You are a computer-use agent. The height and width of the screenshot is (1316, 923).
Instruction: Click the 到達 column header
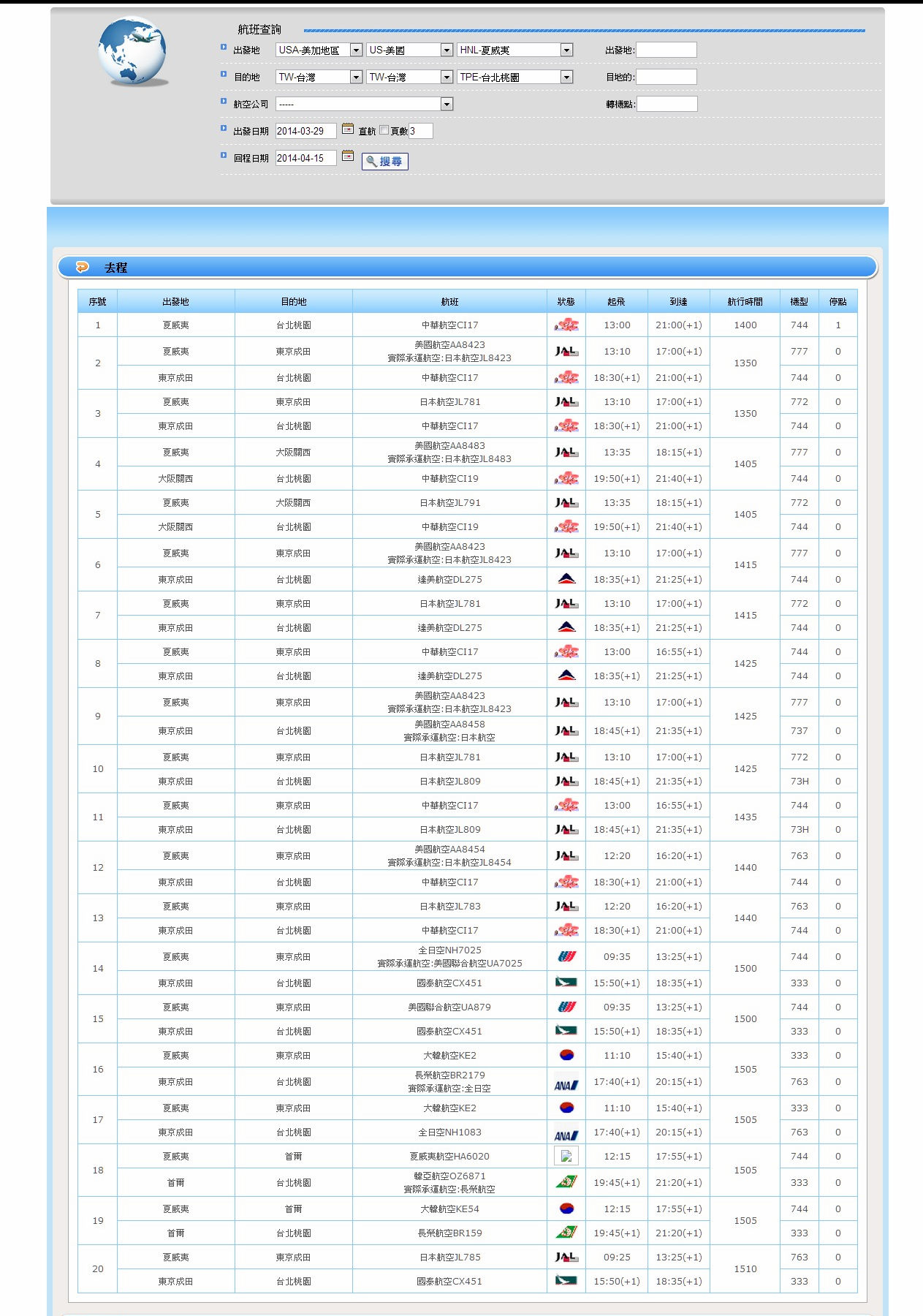[x=679, y=301]
